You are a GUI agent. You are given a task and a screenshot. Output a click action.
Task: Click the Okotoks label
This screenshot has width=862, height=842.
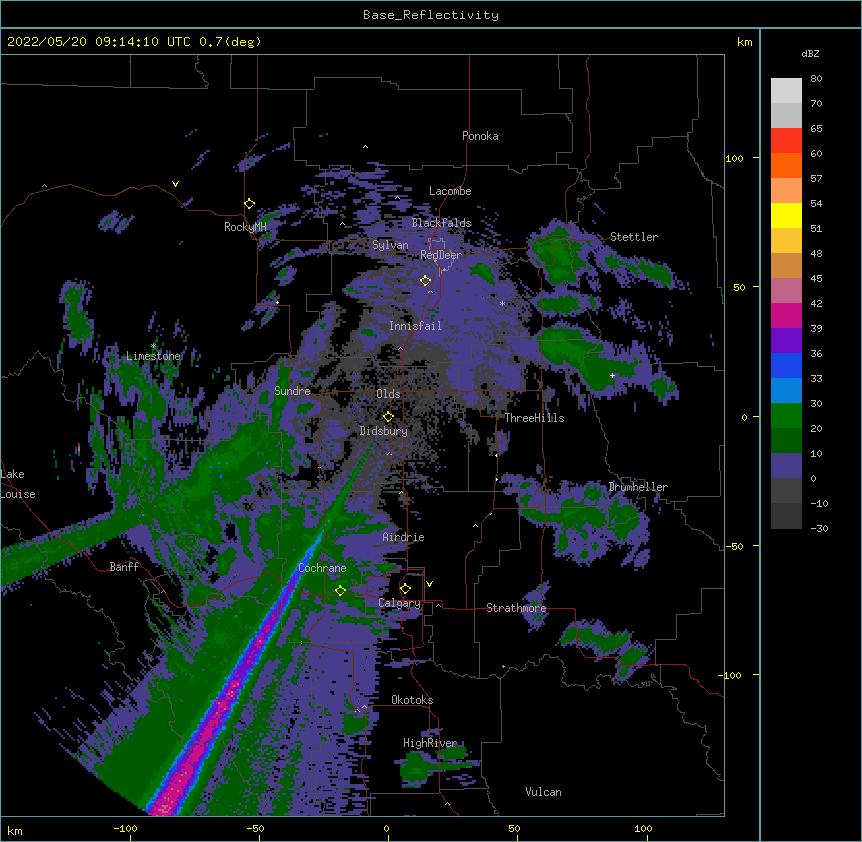(412, 700)
